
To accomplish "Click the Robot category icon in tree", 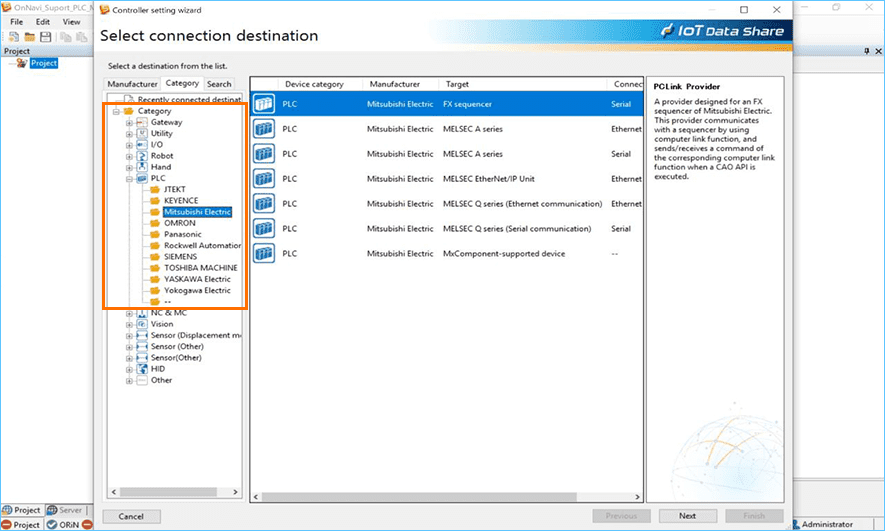I will click(142, 156).
